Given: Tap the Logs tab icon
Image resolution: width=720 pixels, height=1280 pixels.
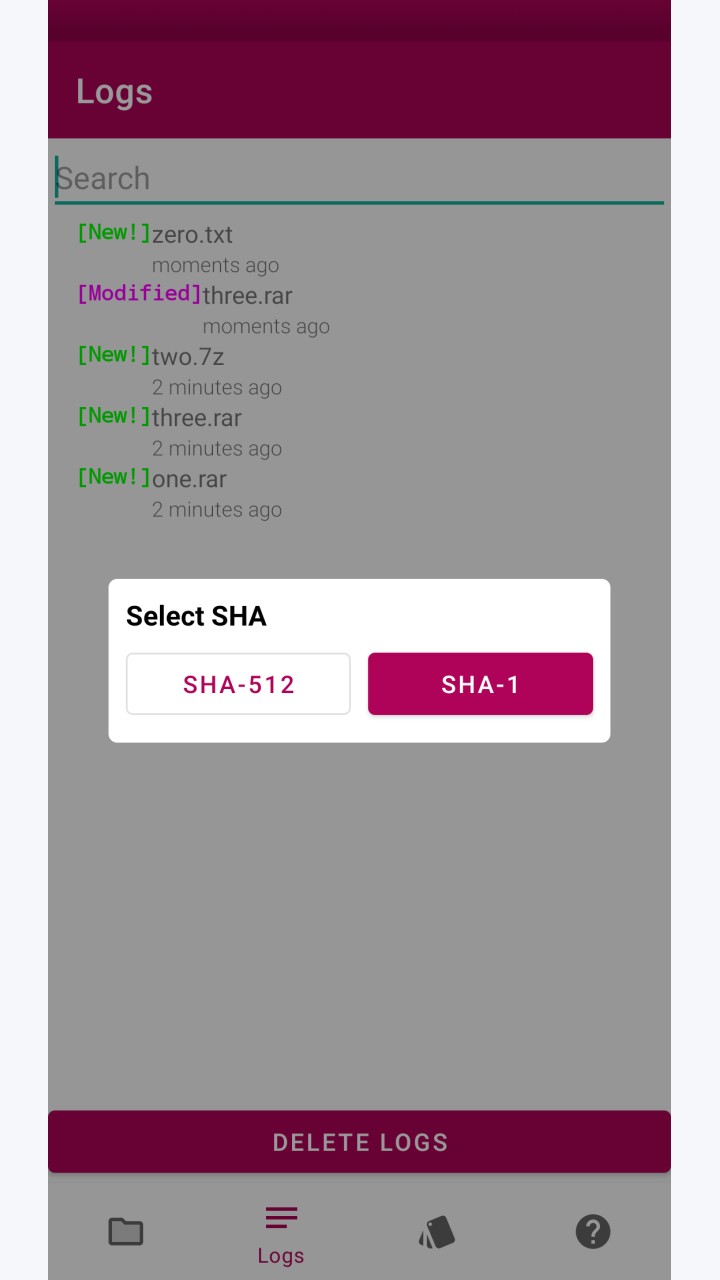Looking at the screenshot, I should 281,1217.
